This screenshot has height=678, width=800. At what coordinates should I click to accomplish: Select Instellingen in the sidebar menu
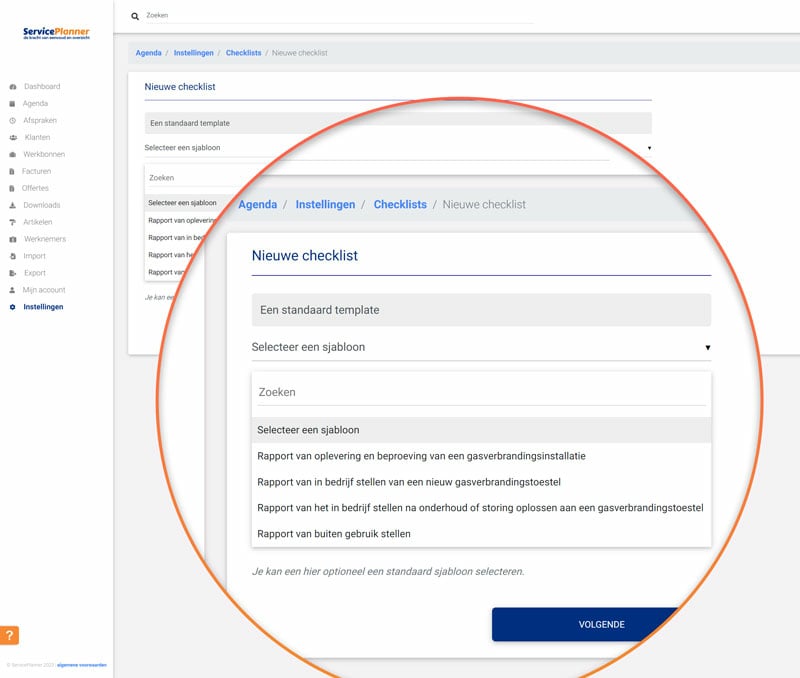(43, 307)
